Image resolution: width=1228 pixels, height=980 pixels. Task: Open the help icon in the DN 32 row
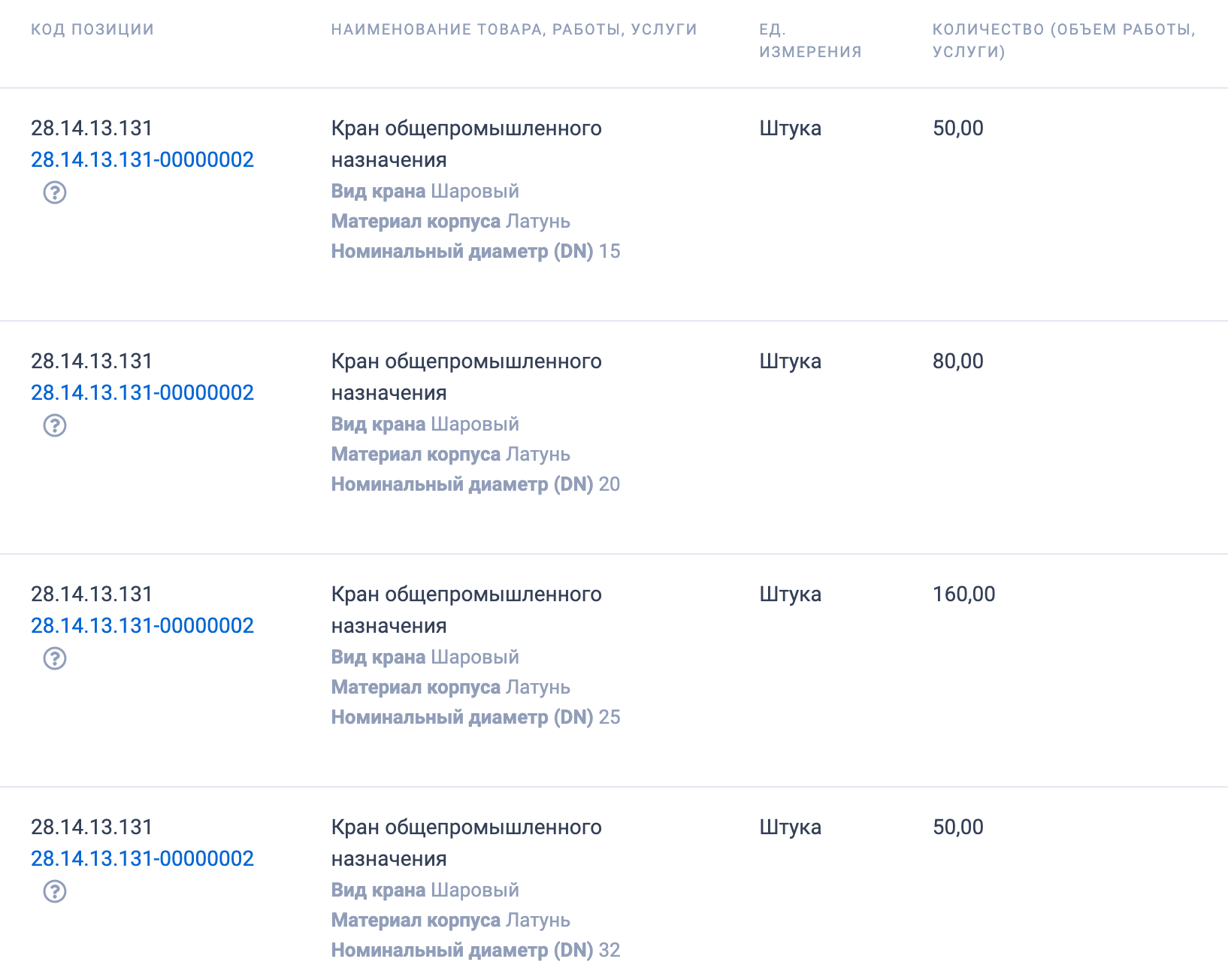(x=56, y=893)
